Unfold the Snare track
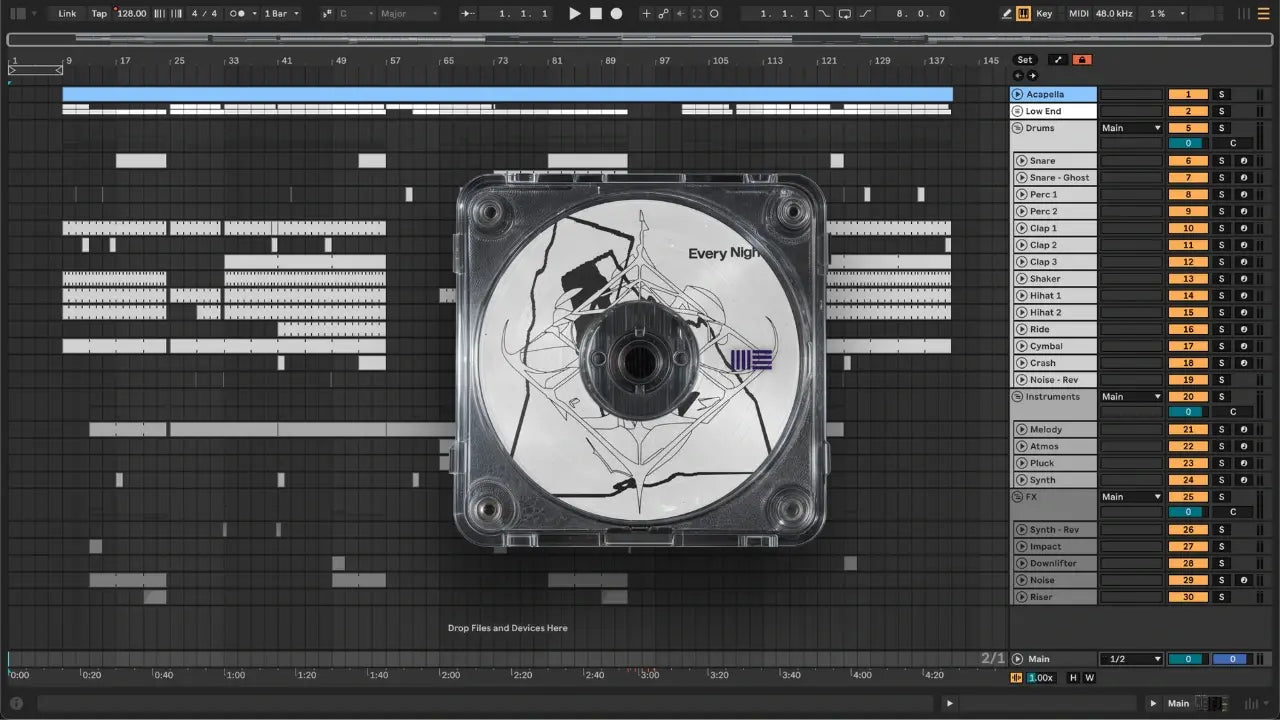This screenshot has width=1280, height=720. click(1021, 161)
